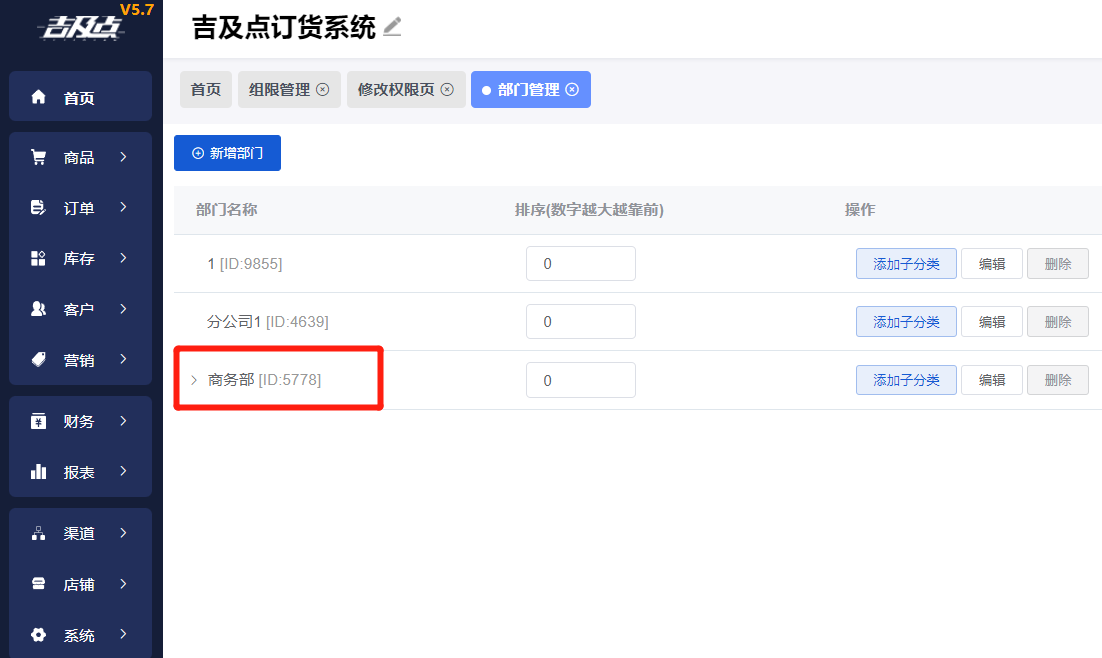Click 添加子分类 for 分公司1
Viewport: 1102px width, 658px height.
[x=906, y=322]
